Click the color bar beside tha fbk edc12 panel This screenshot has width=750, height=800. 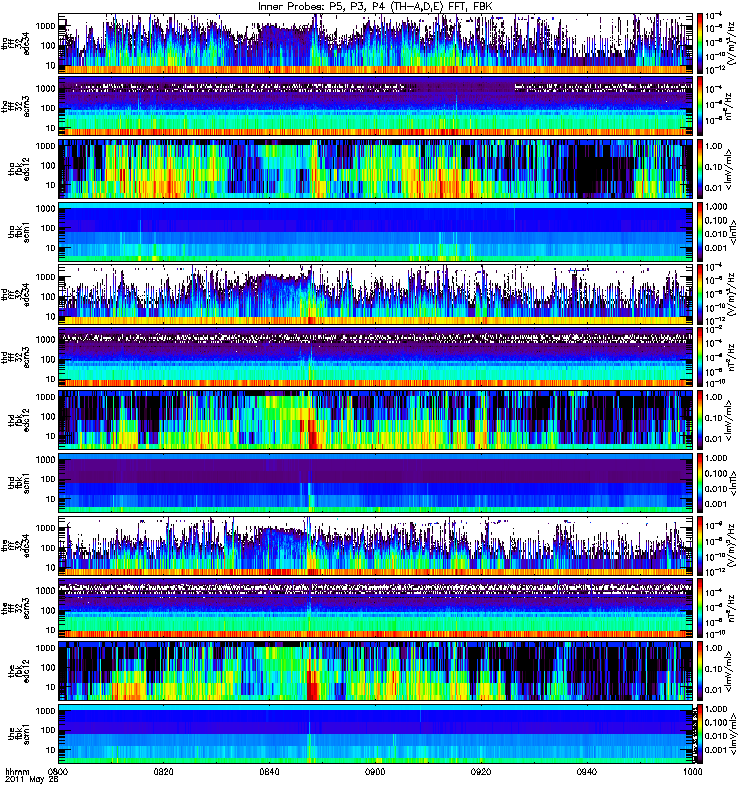699,169
